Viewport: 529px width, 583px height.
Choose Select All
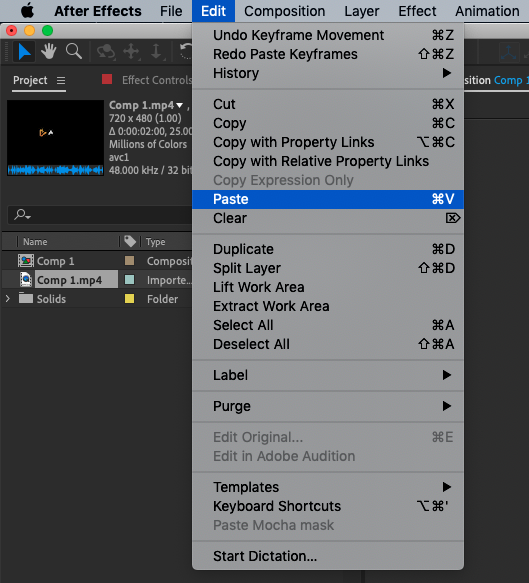(328, 325)
